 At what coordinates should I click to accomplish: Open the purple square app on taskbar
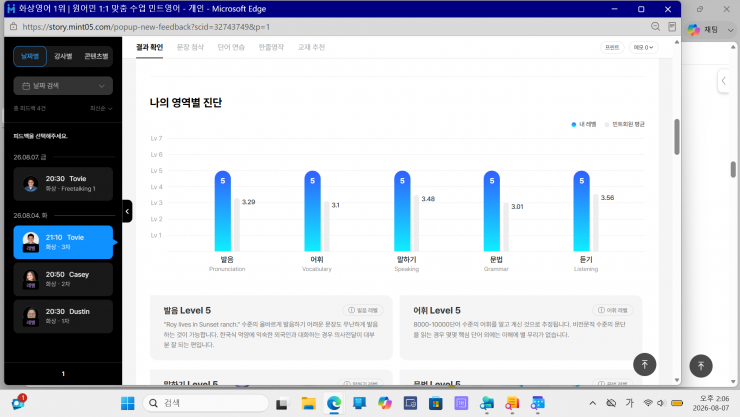[x=461, y=403]
